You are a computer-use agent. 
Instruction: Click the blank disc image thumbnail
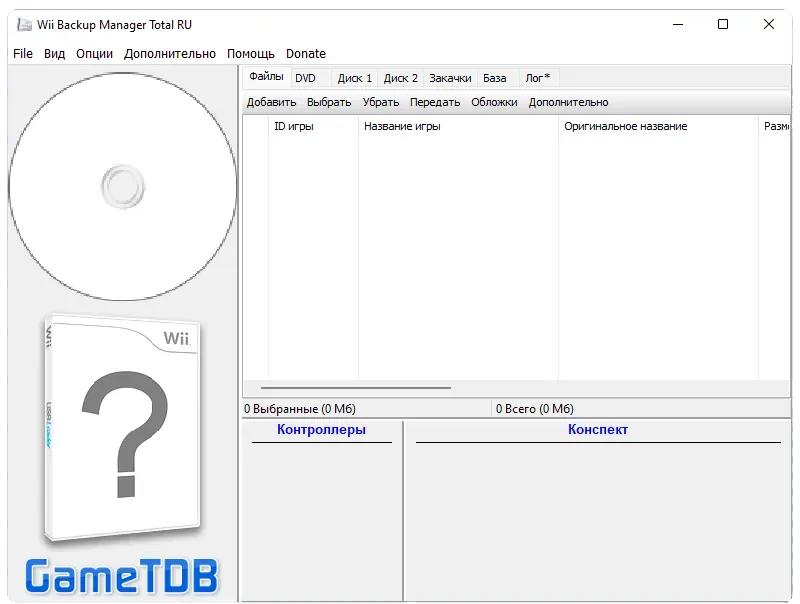[122, 186]
